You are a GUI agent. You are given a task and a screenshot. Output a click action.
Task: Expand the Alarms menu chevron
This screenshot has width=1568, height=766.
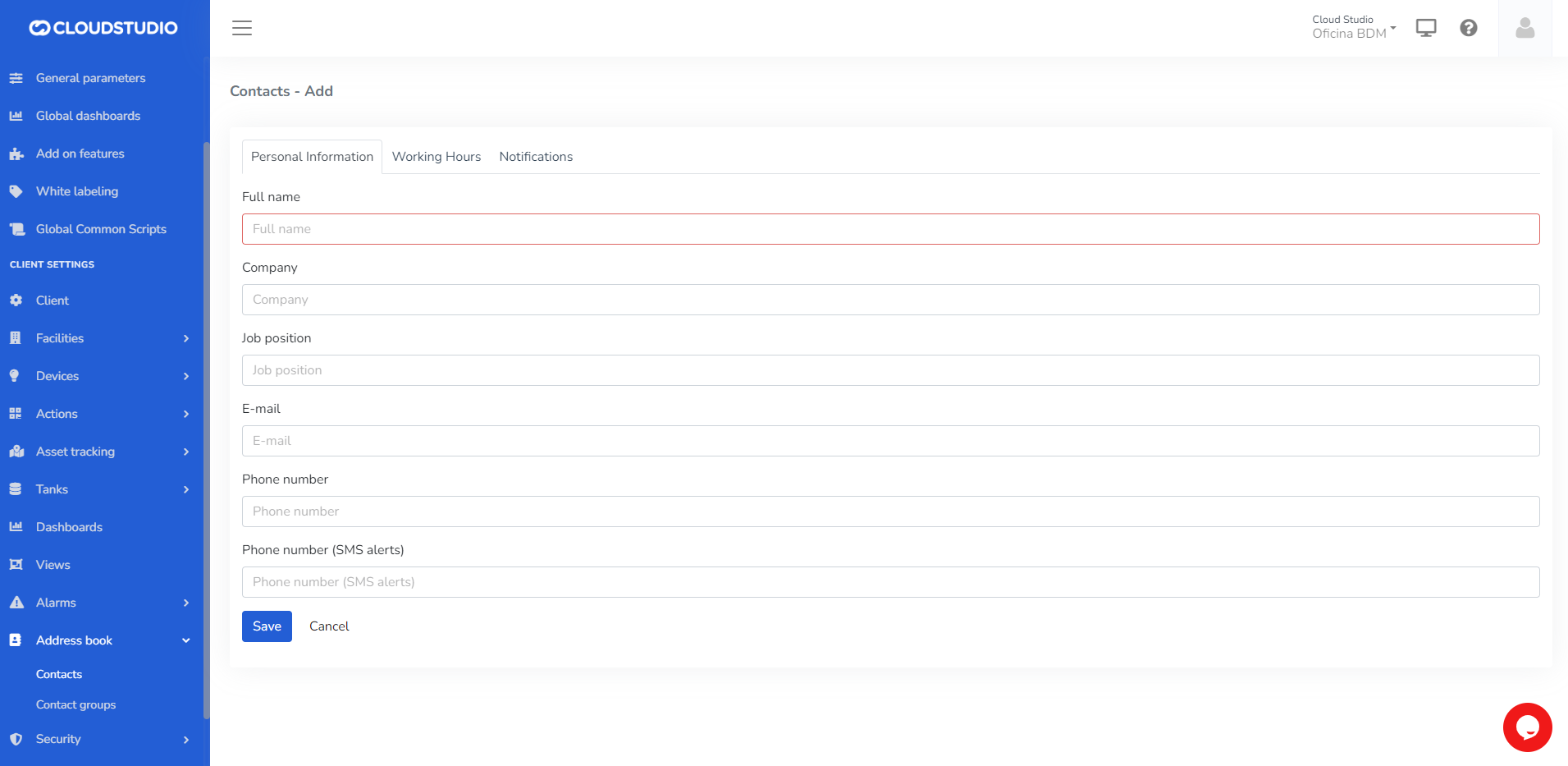point(186,603)
